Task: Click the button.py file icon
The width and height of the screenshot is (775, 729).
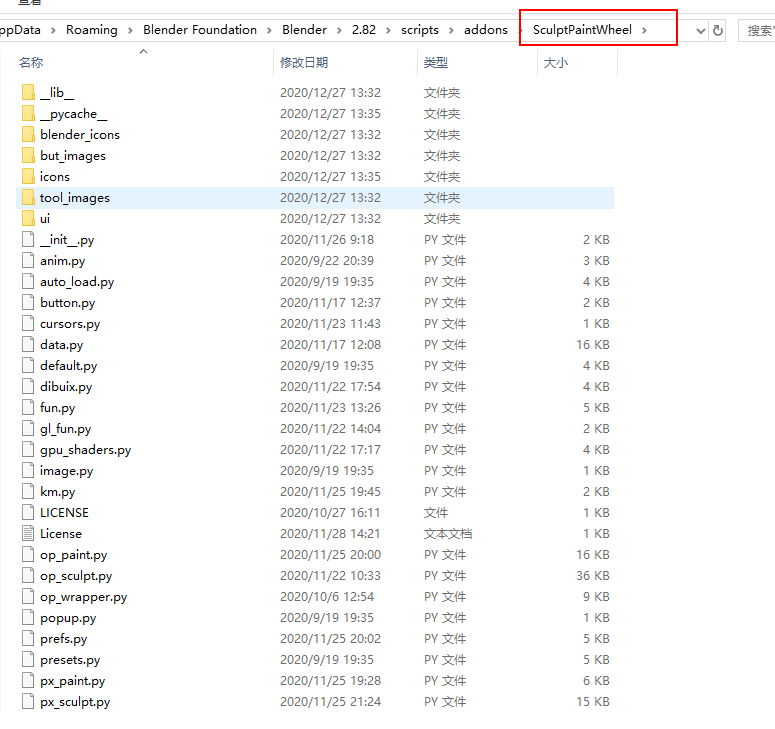Action: pyautogui.click(x=28, y=302)
